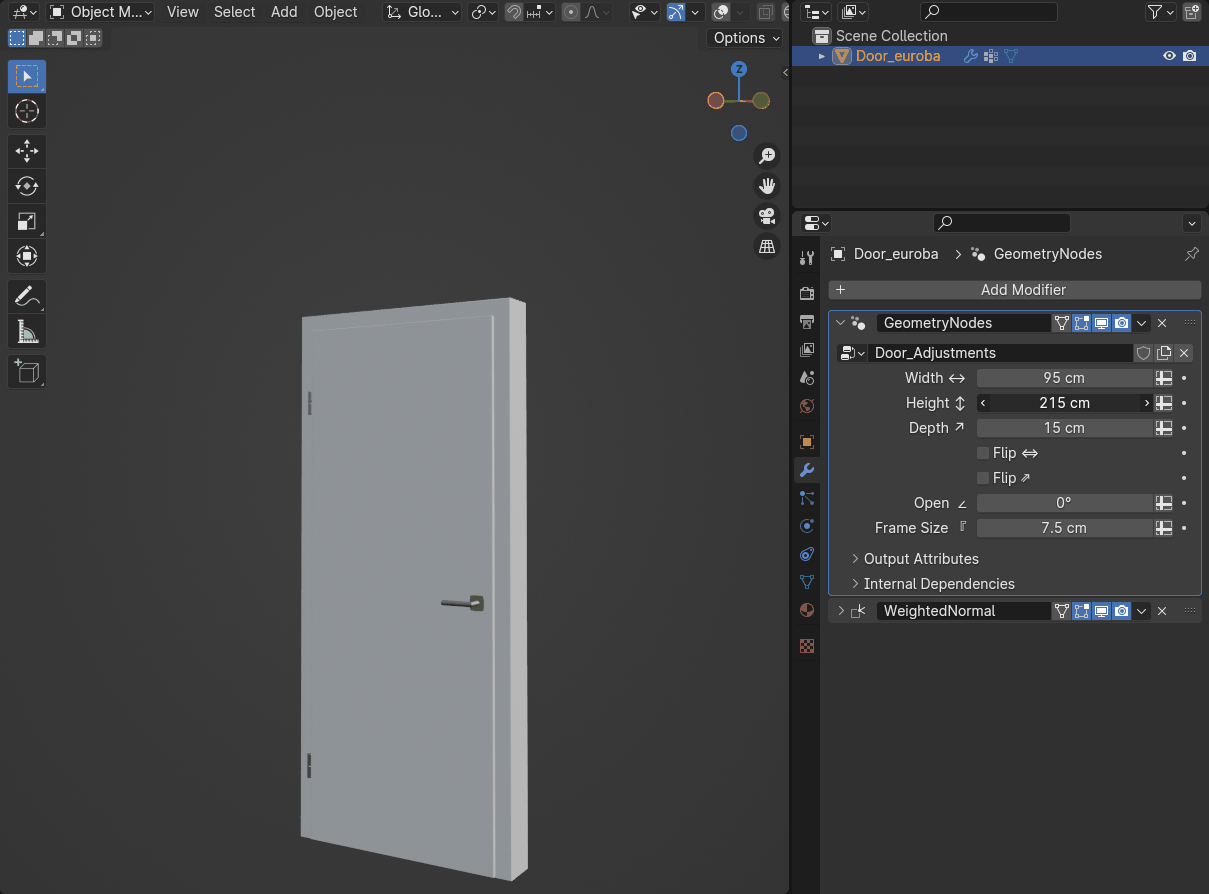Toggle WeightedNormal render display
1209x894 pixels.
[1122, 611]
